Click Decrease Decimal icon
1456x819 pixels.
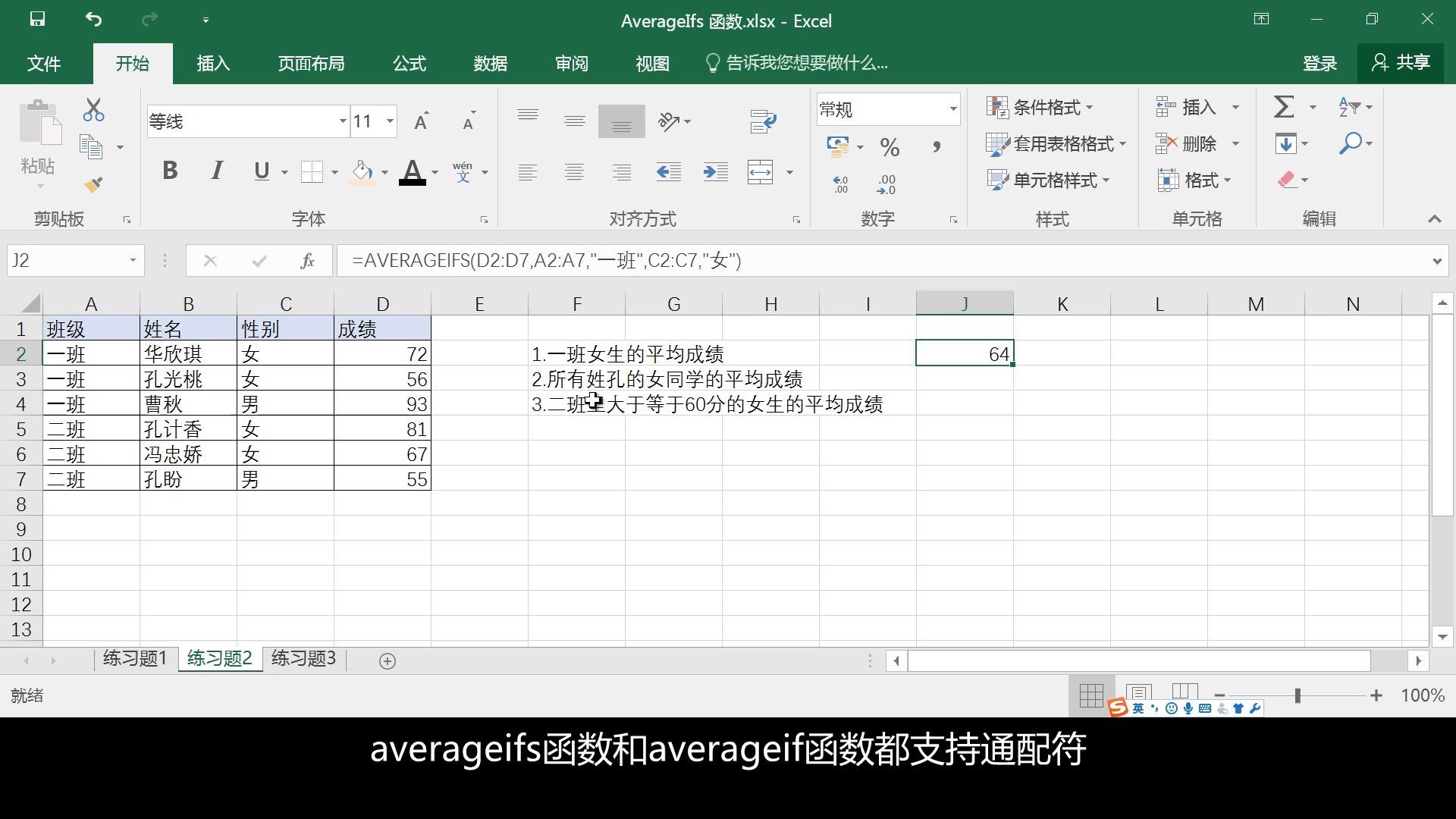886,184
